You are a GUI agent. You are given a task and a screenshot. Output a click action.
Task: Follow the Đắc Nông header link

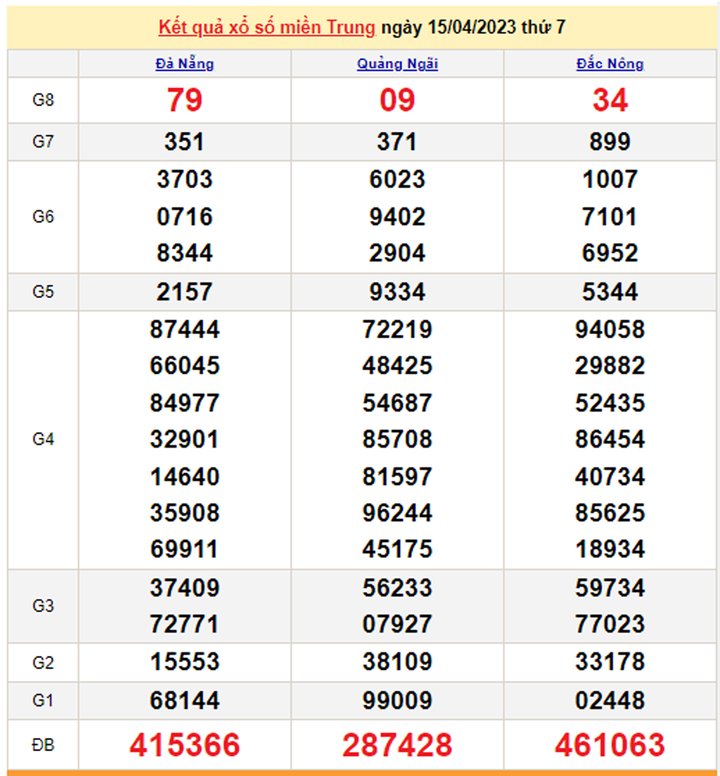(610, 64)
